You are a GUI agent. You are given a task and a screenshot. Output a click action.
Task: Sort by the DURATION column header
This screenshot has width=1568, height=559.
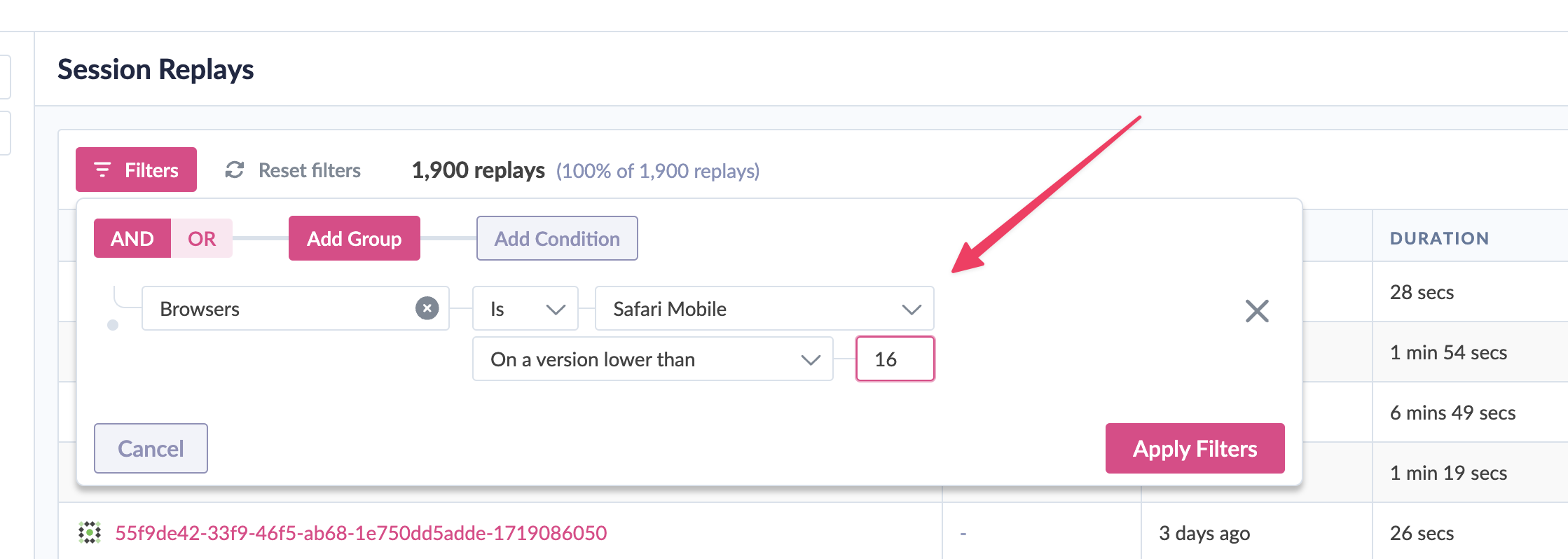[1440, 238]
